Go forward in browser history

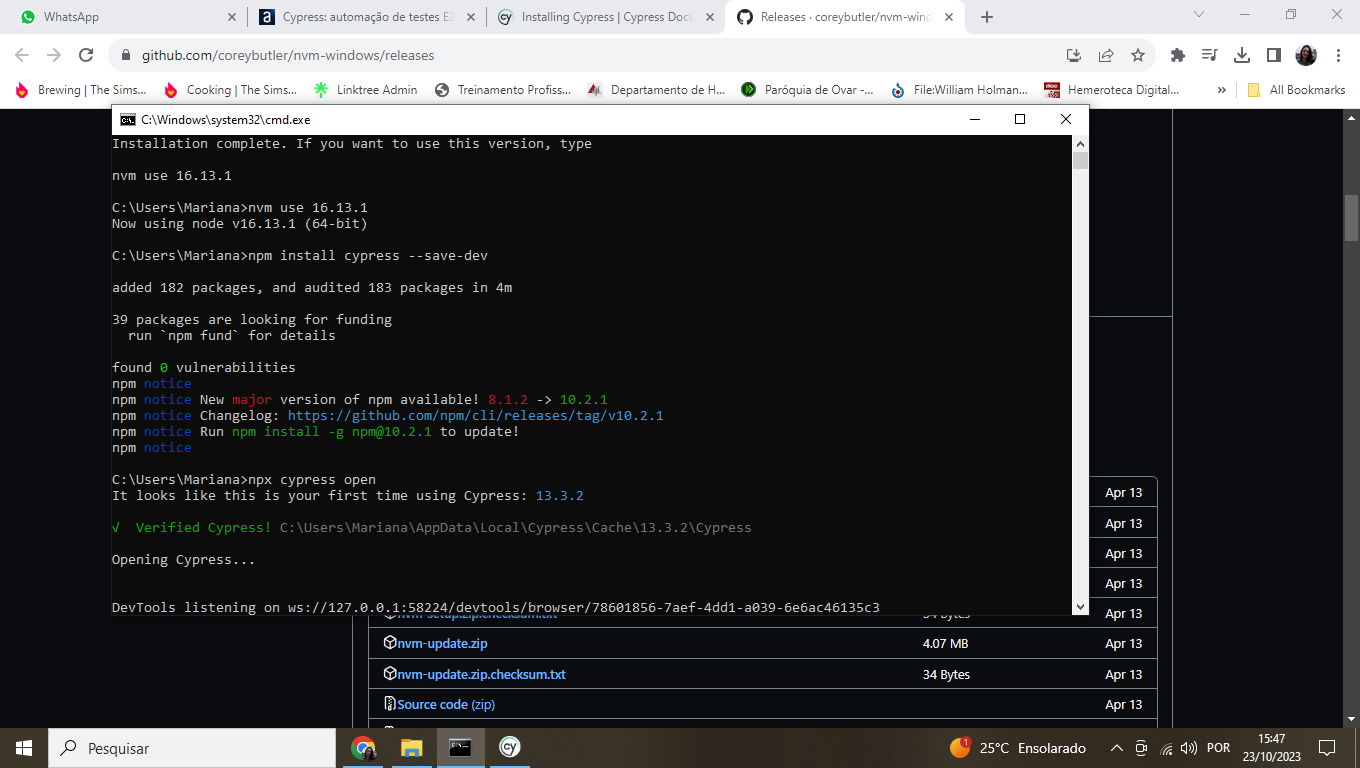click(54, 55)
